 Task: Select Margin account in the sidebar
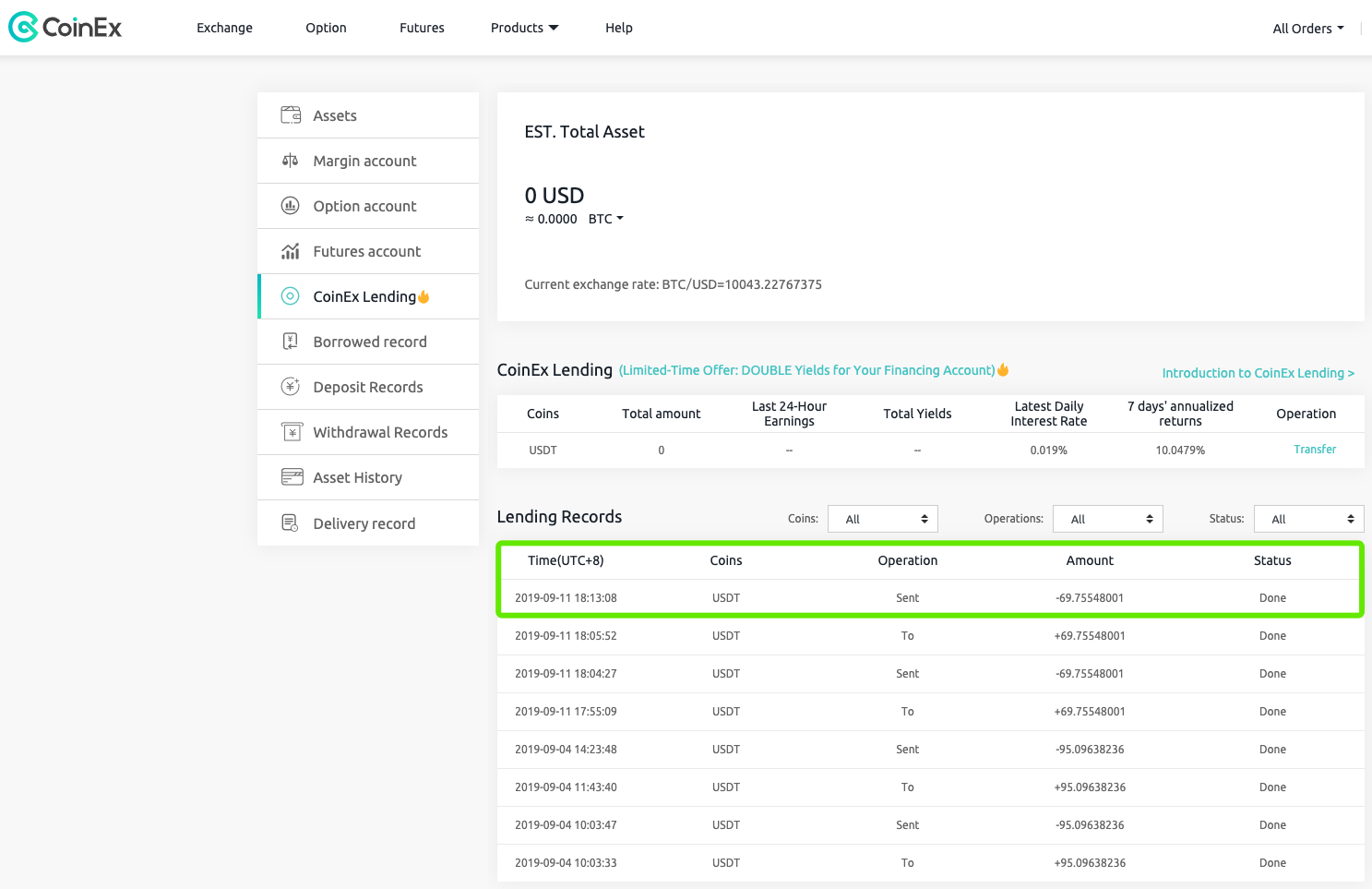click(x=368, y=161)
